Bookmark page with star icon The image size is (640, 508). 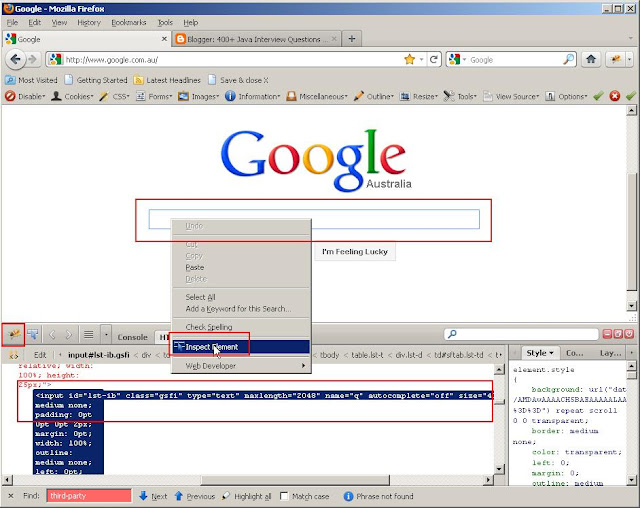pyautogui.click(x=409, y=60)
